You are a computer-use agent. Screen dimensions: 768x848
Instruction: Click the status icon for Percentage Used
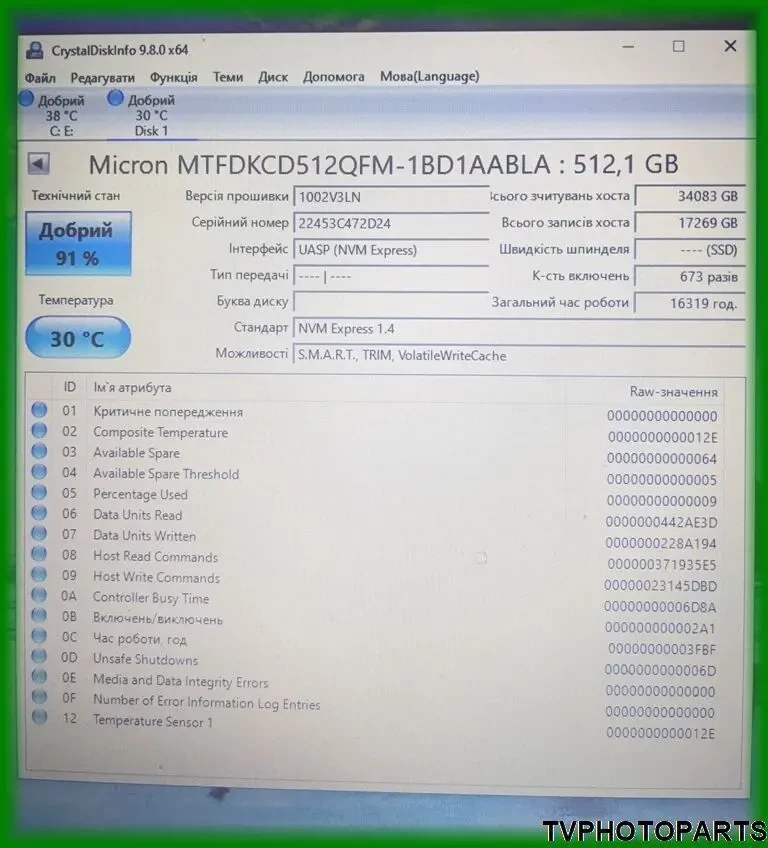coord(39,492)
